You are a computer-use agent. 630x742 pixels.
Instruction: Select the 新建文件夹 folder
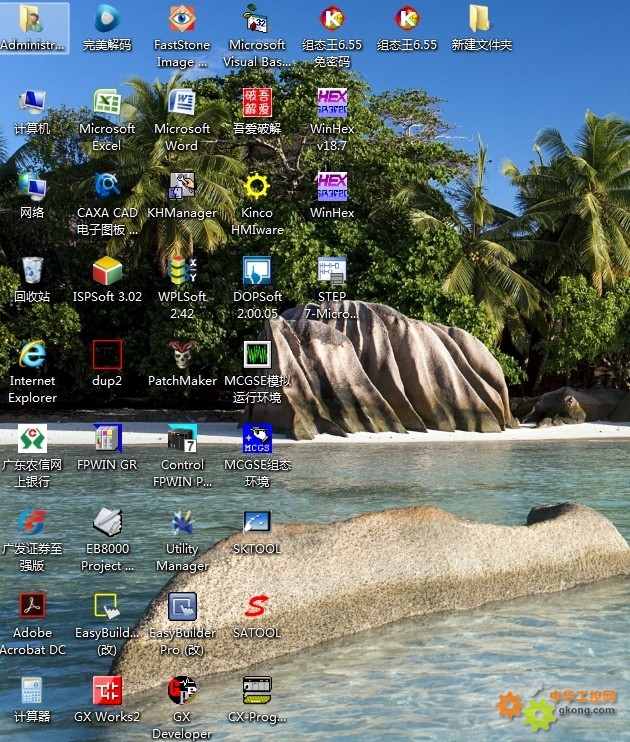[481, 19]
